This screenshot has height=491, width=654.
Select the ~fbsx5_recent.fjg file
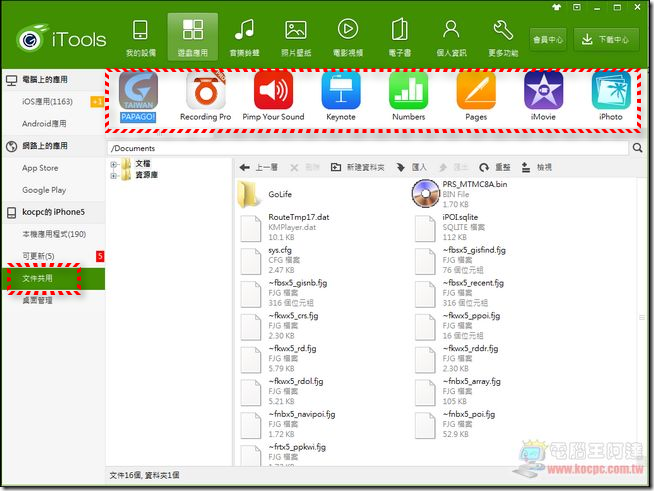459,293
